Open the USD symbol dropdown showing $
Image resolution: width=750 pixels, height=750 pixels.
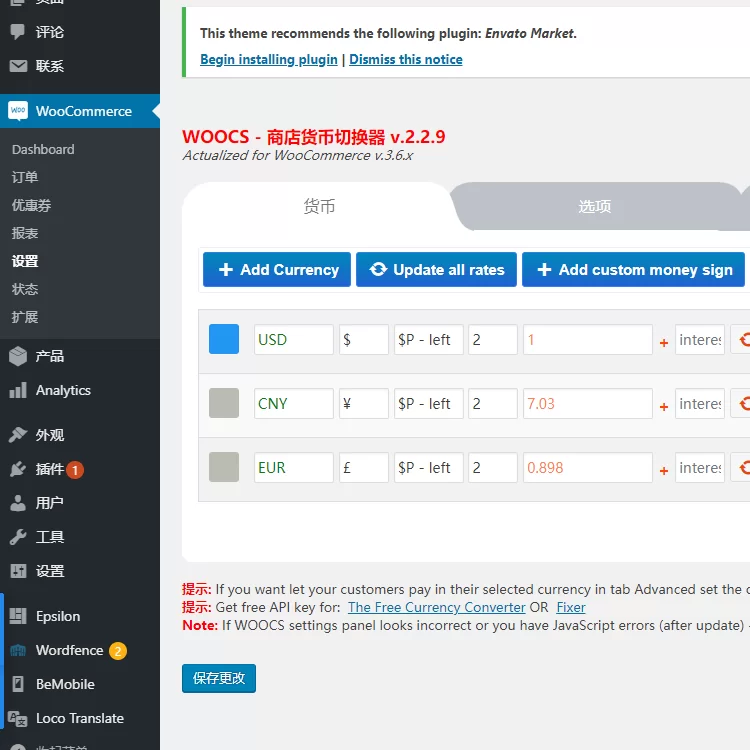[364, 340]
